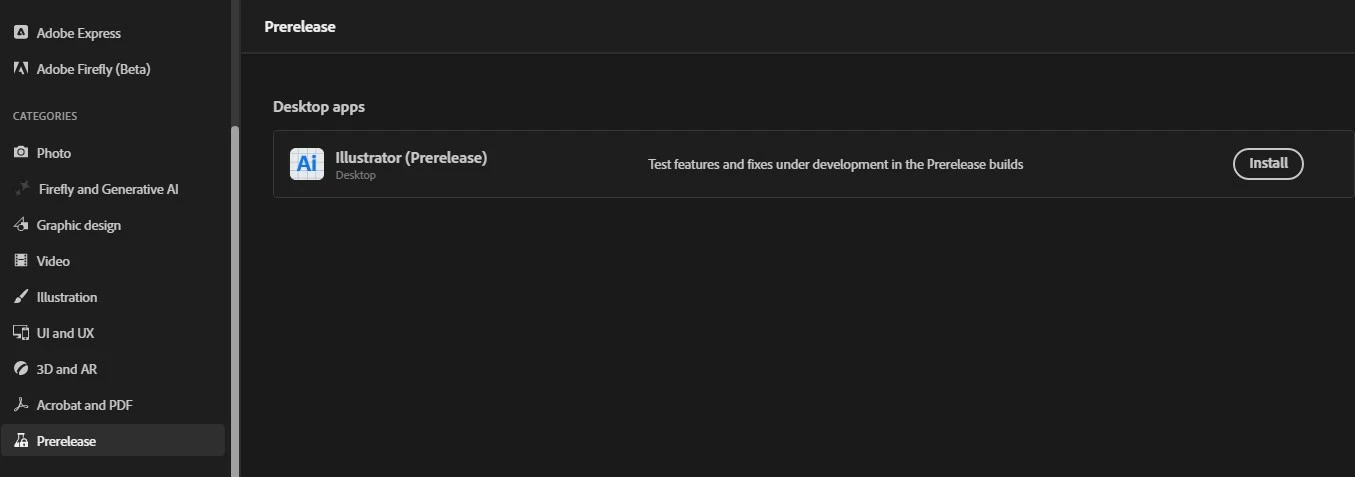
Task: Click the Adobe Firefly (Beta) icon
Action: click(20, 69)
